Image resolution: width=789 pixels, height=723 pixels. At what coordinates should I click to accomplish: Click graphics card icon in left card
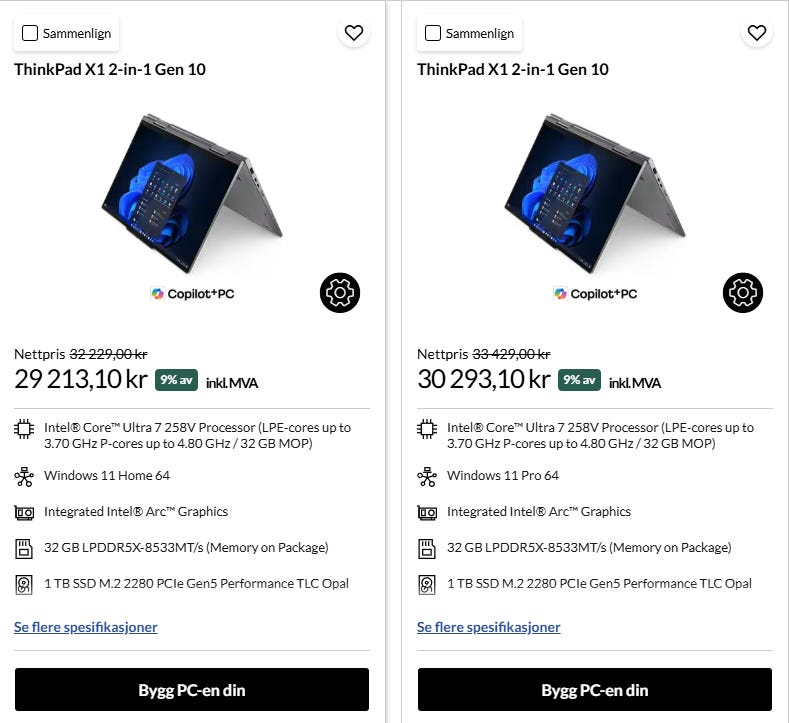24,512
